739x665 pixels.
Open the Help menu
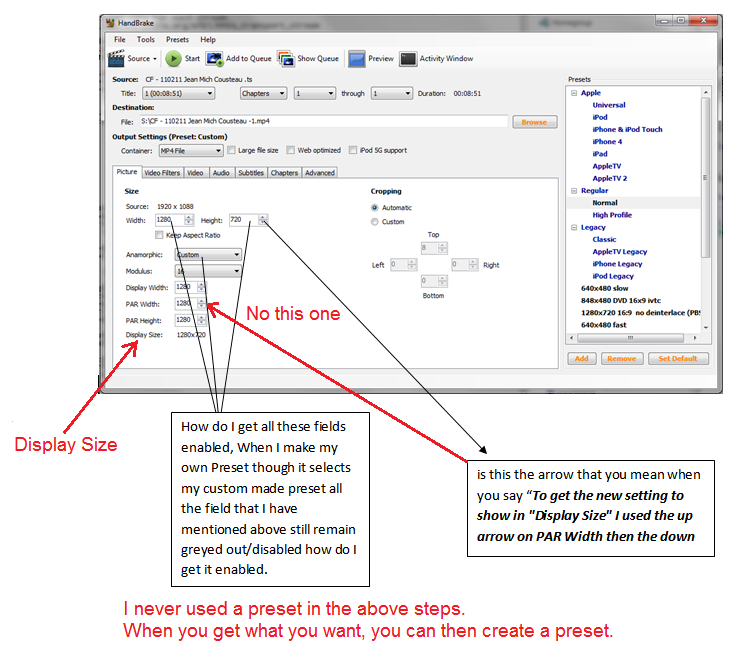(x=208, y=40)
